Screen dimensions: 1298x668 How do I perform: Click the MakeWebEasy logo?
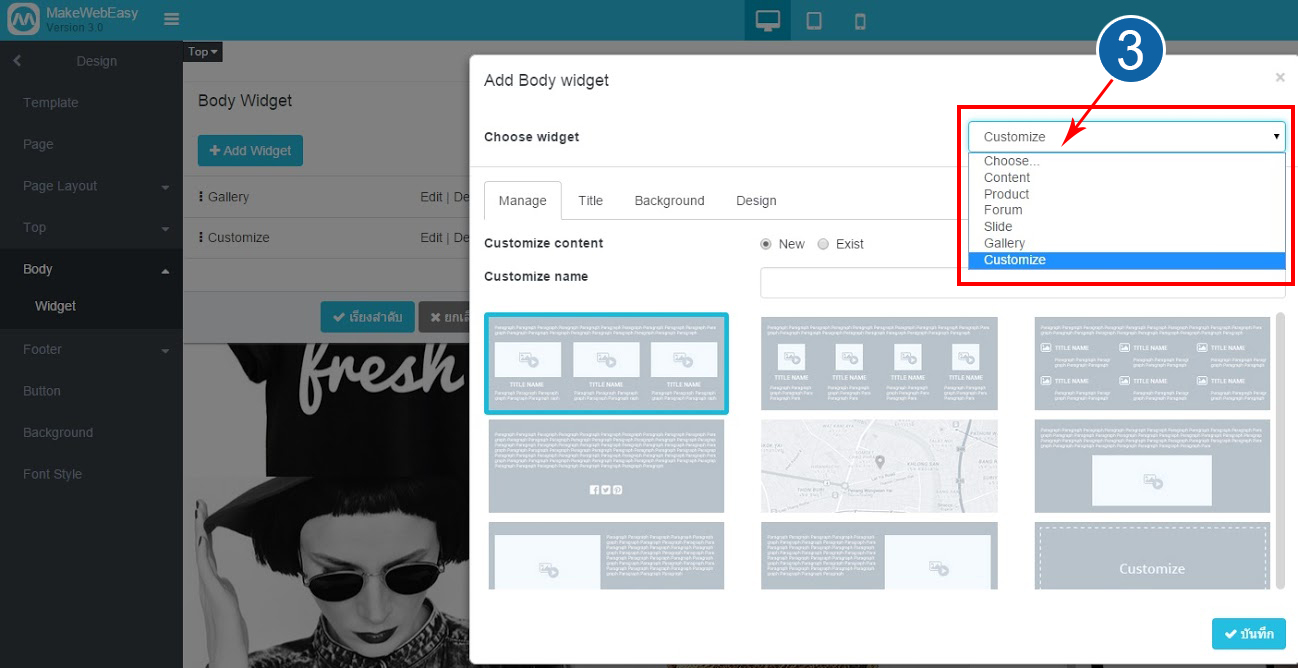tap(22, 18)
